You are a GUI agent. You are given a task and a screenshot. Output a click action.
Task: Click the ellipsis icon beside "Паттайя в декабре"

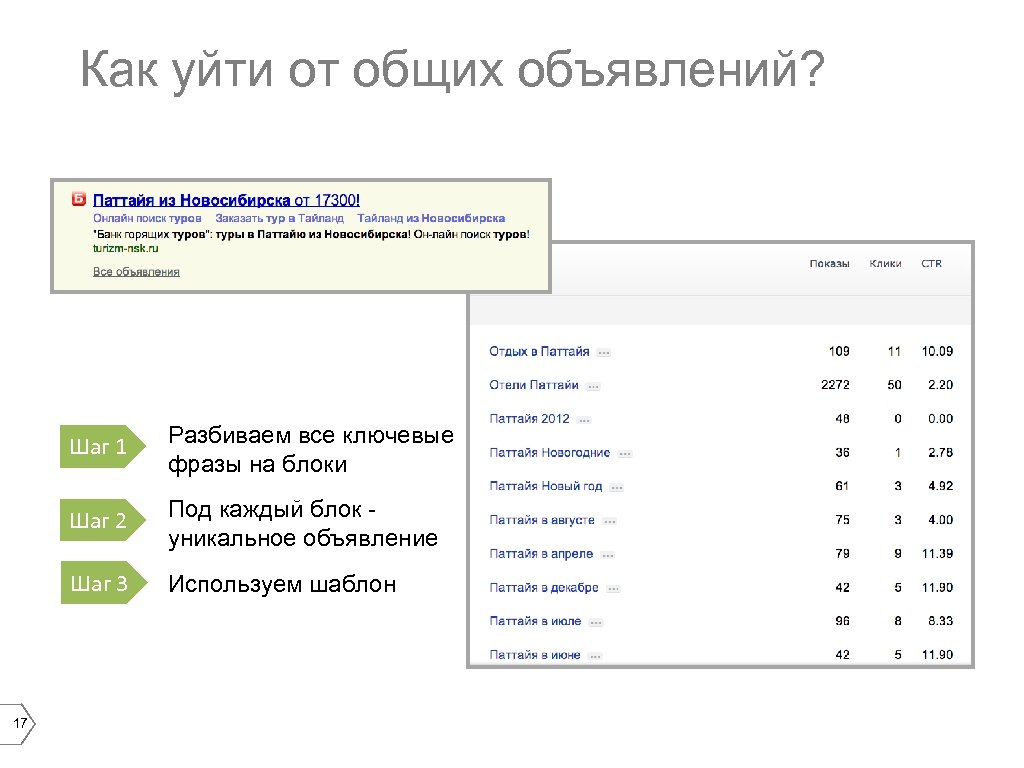coord(615,587)
